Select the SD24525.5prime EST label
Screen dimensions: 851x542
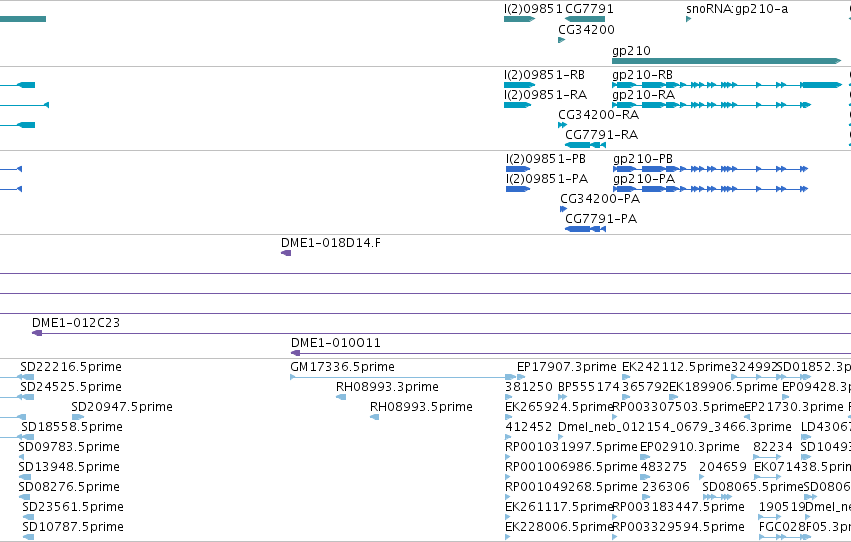pyautogui.click(x=71, y=387)
